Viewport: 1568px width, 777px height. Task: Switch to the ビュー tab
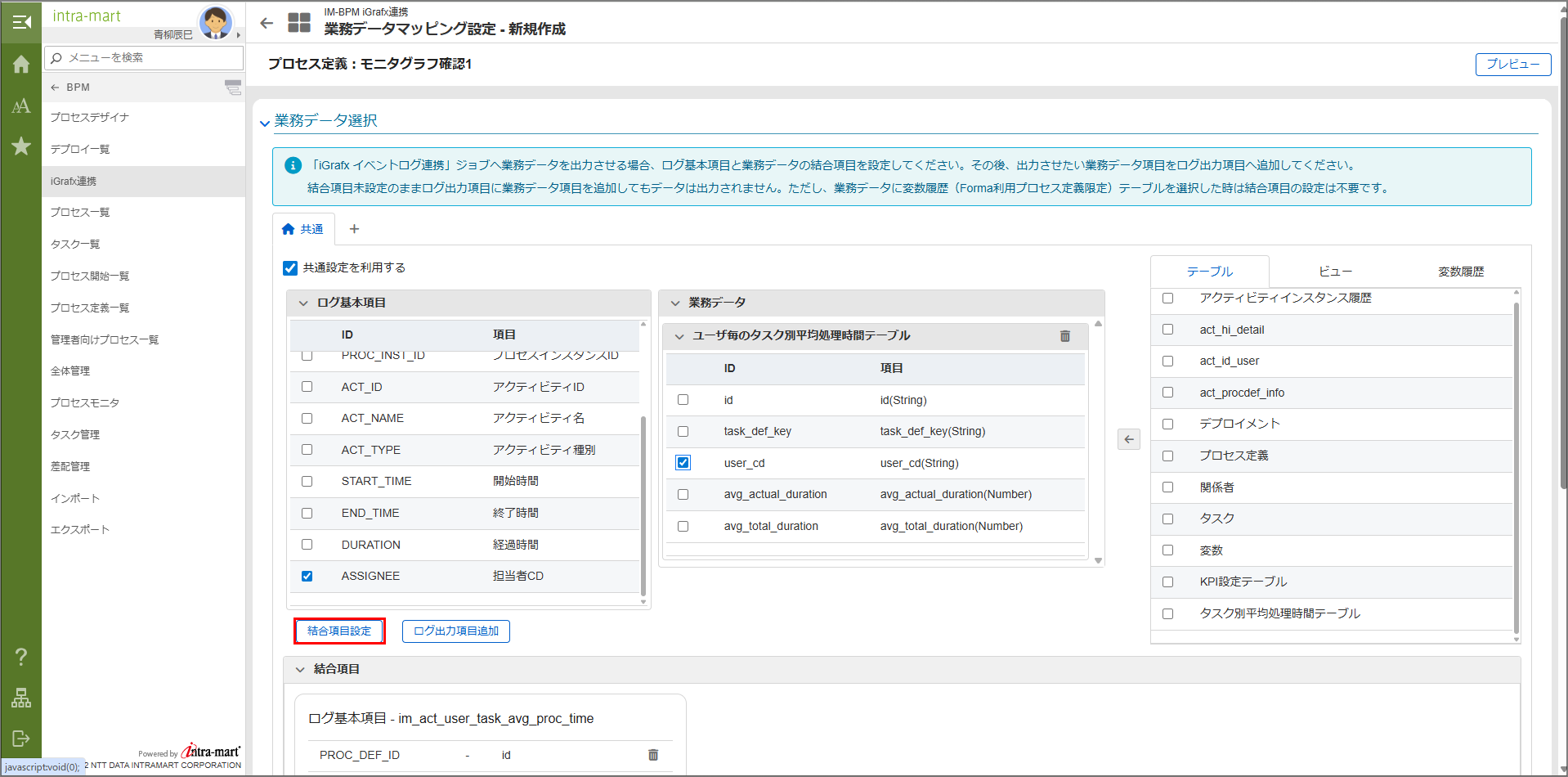pyautogui.click(x=1335, y=272)
